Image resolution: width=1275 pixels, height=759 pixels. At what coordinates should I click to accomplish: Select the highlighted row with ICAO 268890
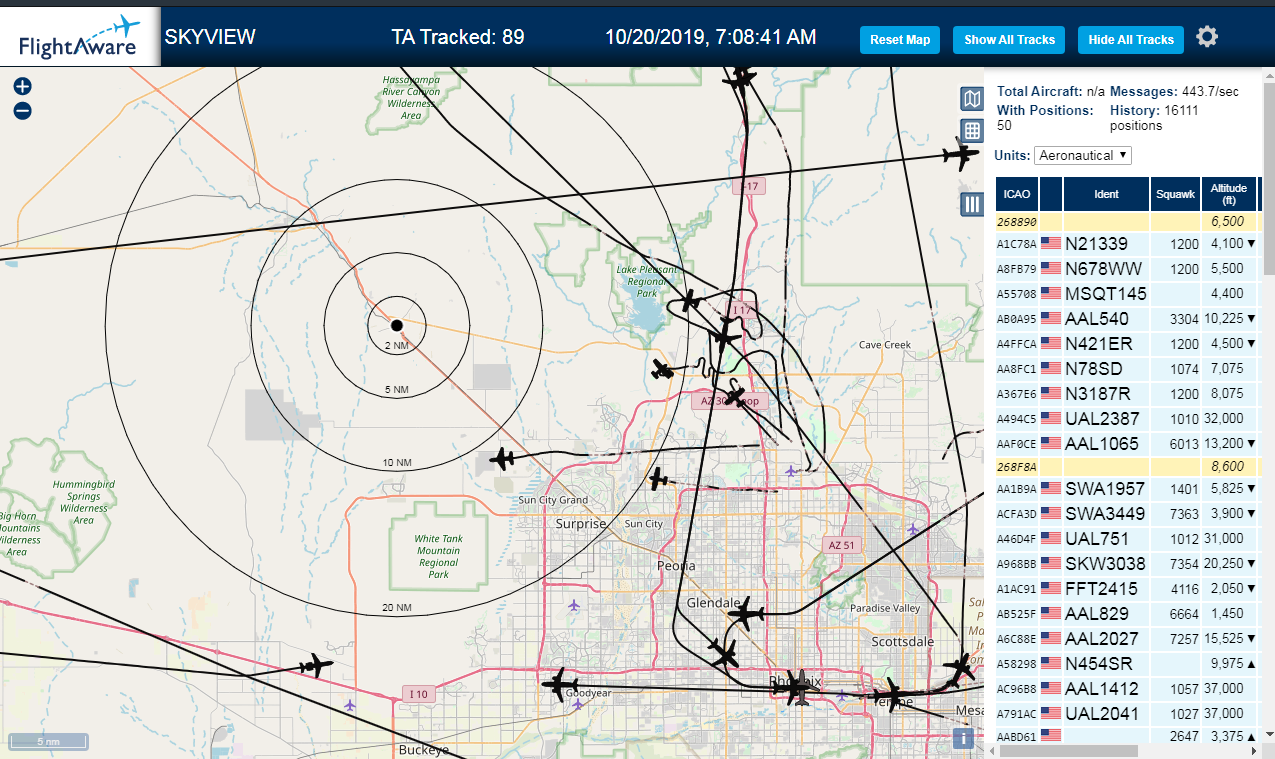tap(1128, 222)
